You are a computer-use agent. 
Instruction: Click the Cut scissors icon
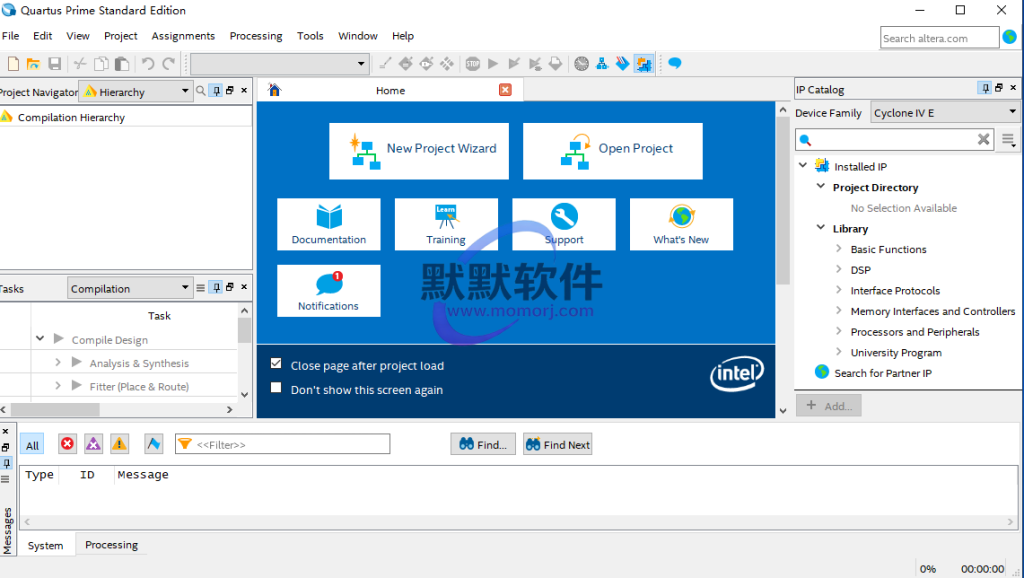pos(80,63)
